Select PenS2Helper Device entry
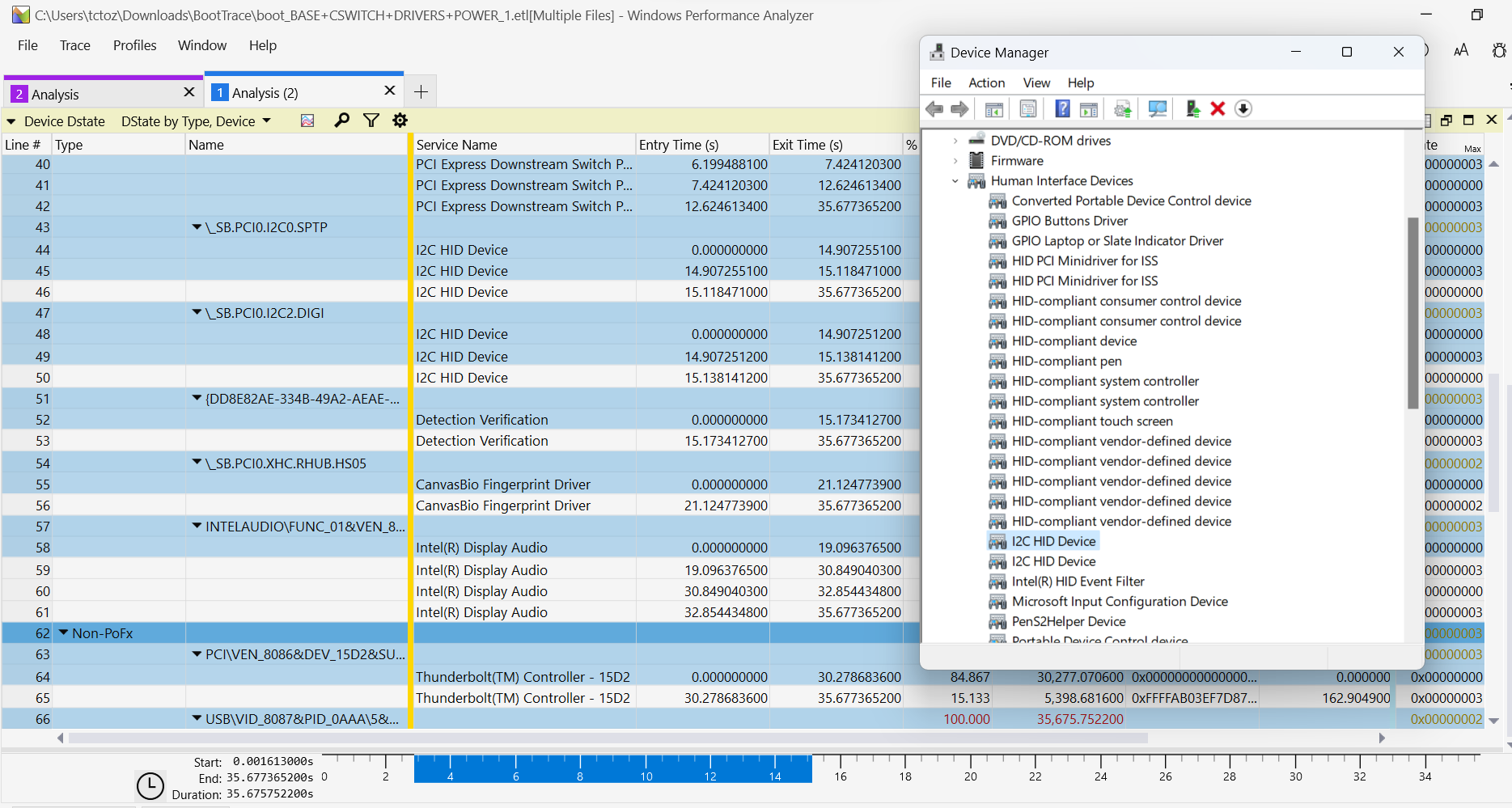 [1069, 622]
